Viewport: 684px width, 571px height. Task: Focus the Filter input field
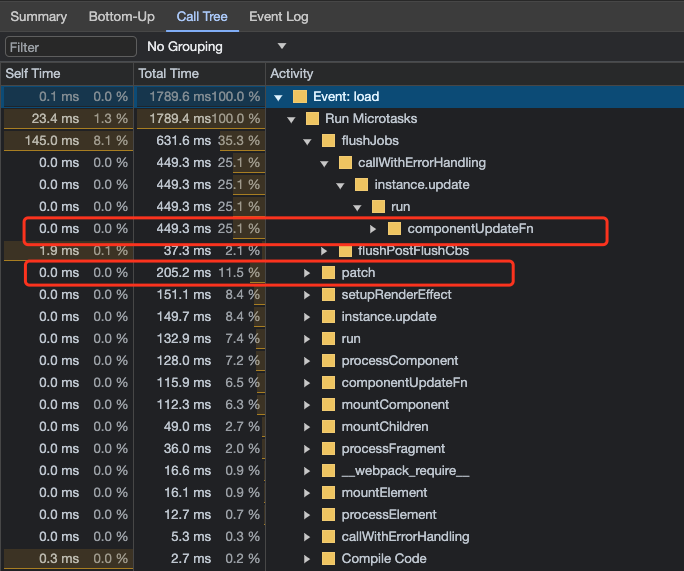tap(71, 47)
